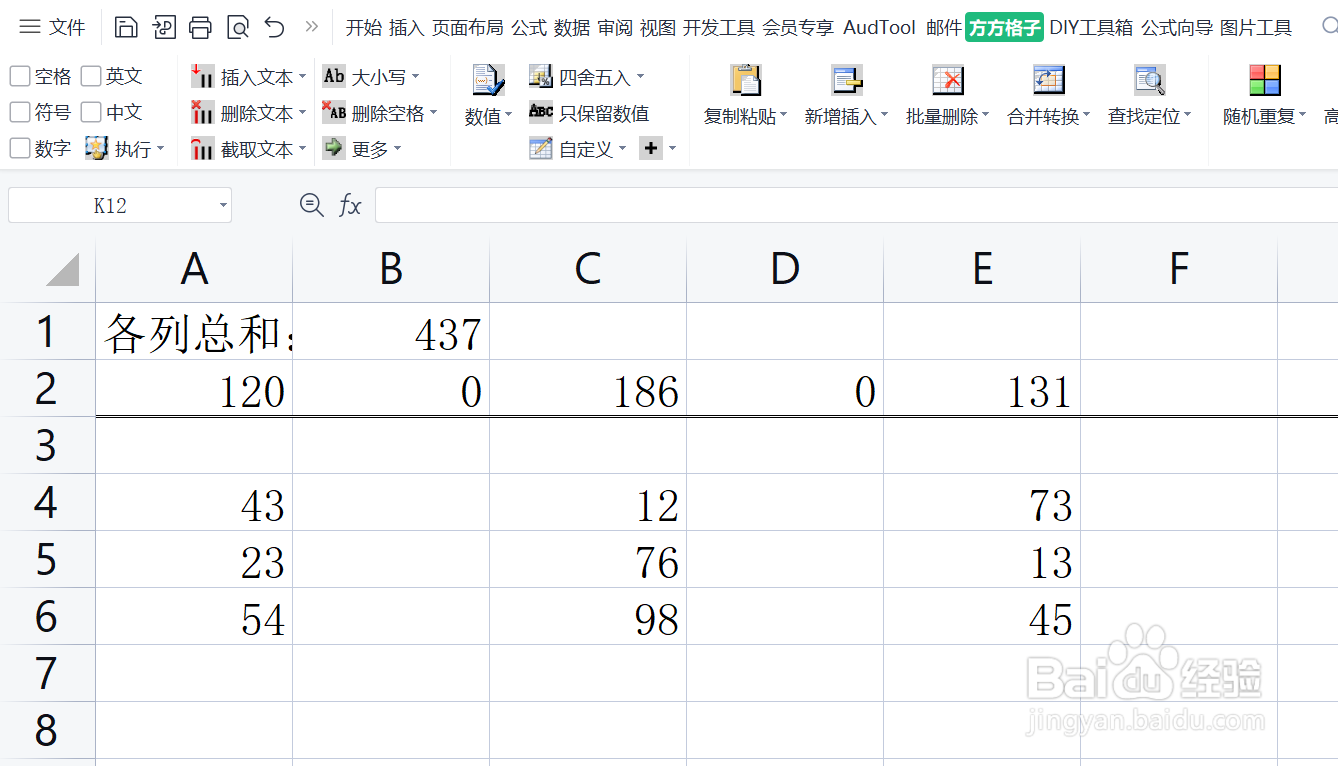Image resolution: width=1338 pixels, height=766 pixels.
Task: Toggle the 英文 checkbox
Action: [91, 76]
